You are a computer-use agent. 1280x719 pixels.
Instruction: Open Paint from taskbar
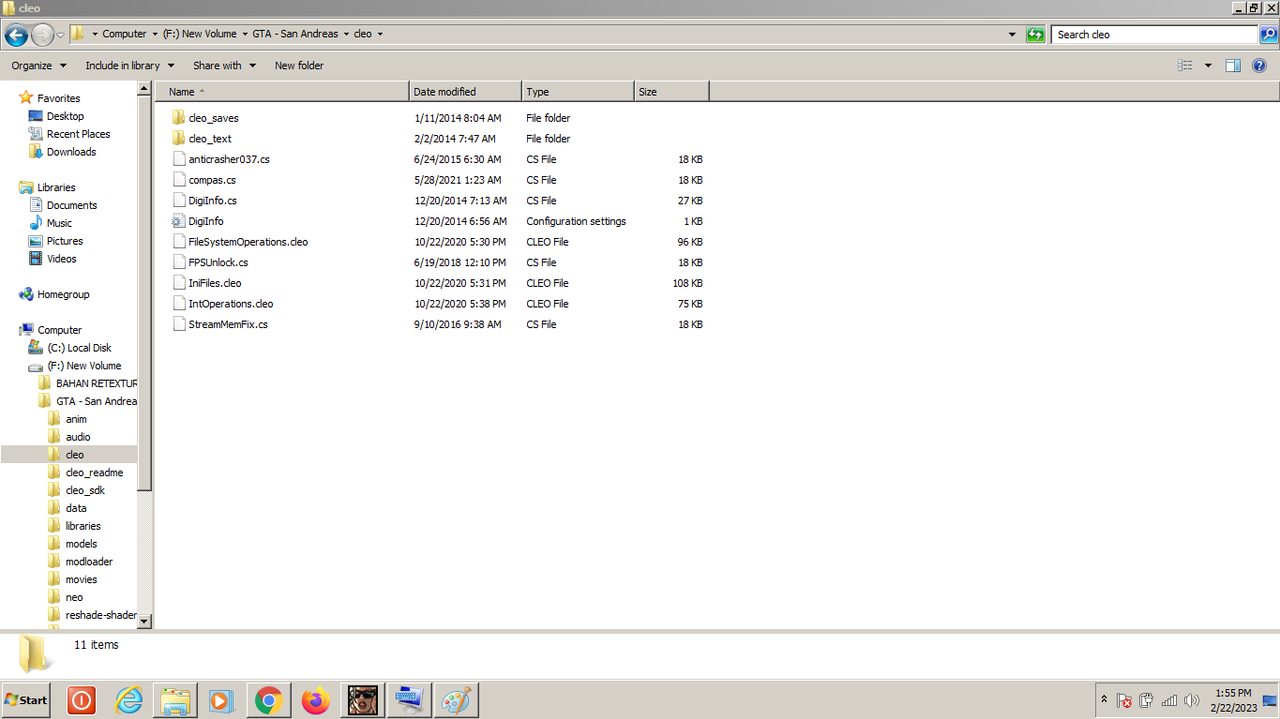point(457,701)
